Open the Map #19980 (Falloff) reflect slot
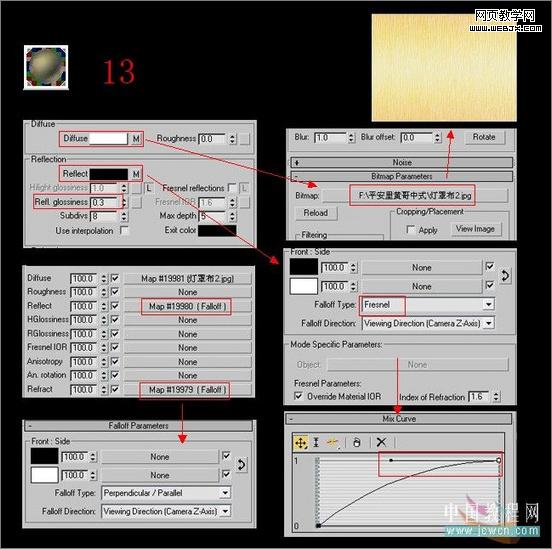Screen dimensions: 552x549 pyautogui.click(x=188, y=306)
